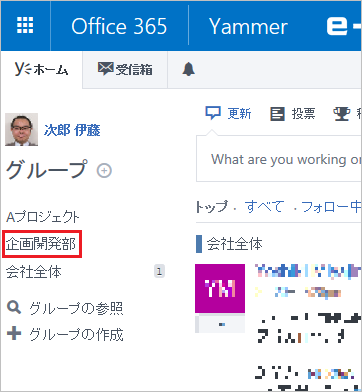This screenshot has height=392, width=362.
Task: Open the Office 365 app launcher grid
Action: pyautogui.click(x=25, y=25)
